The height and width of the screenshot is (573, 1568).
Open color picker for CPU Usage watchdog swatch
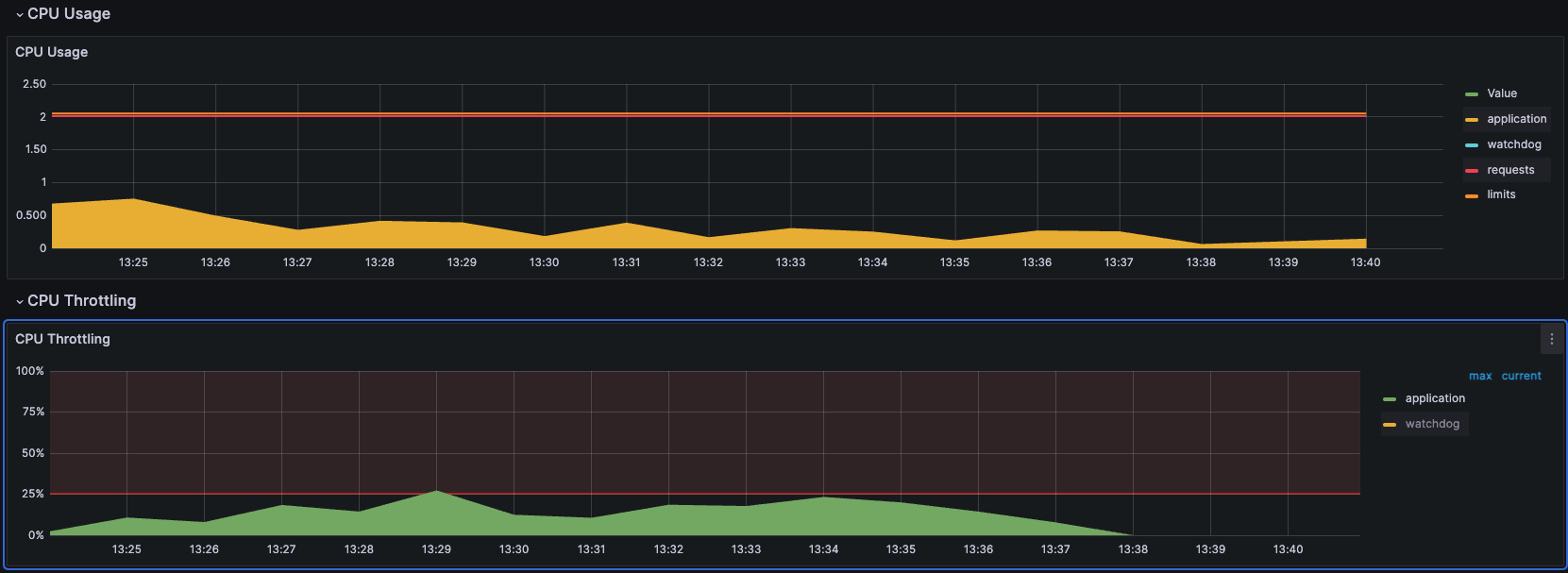click(x=1472, y=145)
